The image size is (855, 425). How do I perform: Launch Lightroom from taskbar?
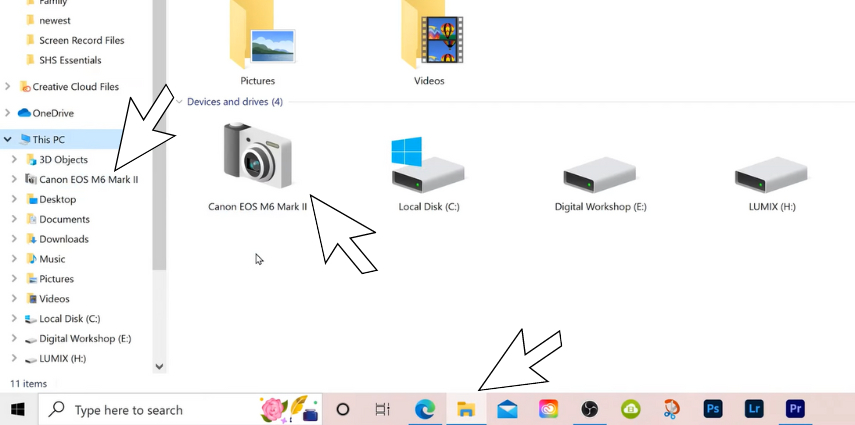pyautogui.click(x=754, y=409)
